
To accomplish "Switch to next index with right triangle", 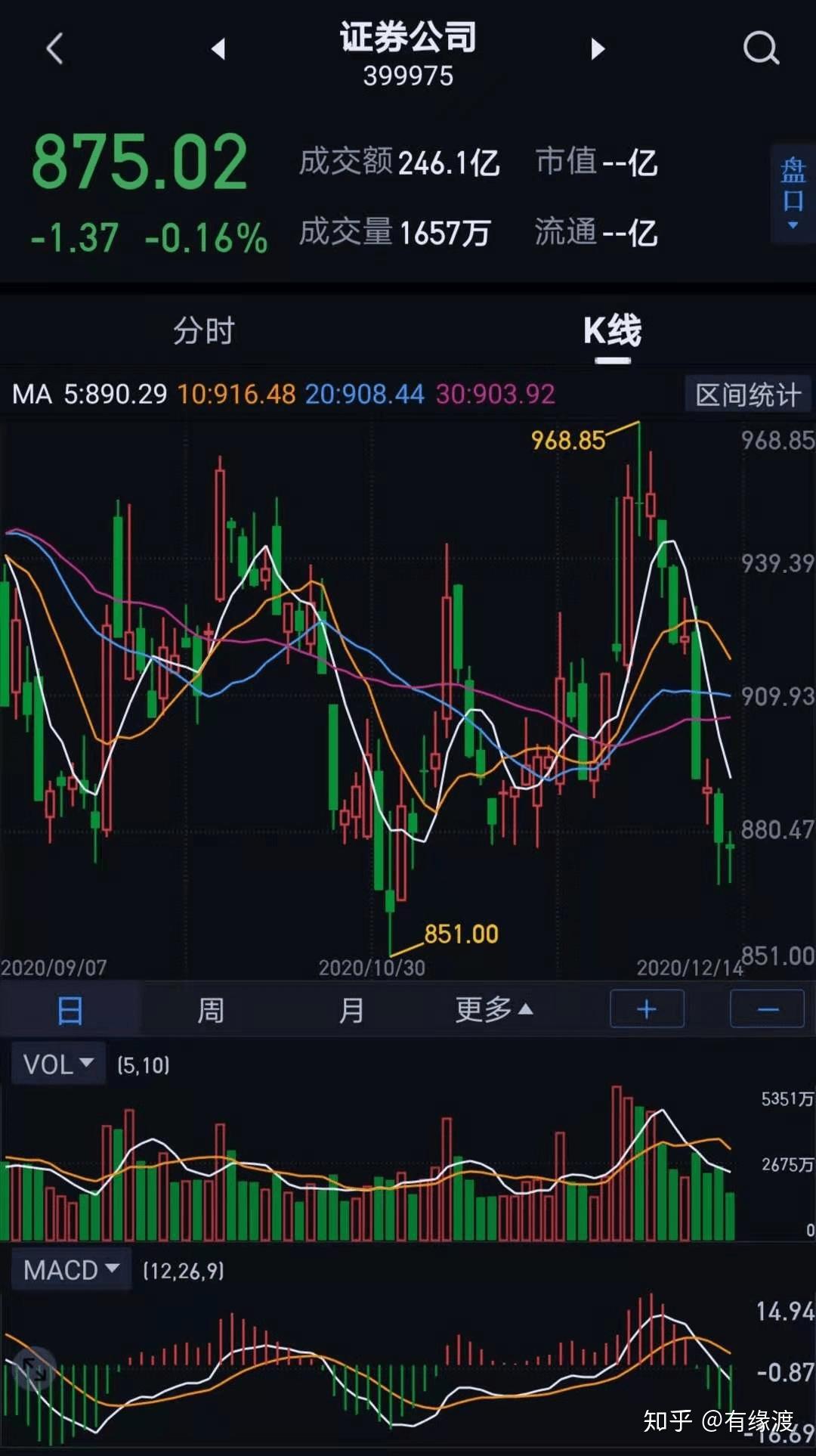I will (598, 49).
